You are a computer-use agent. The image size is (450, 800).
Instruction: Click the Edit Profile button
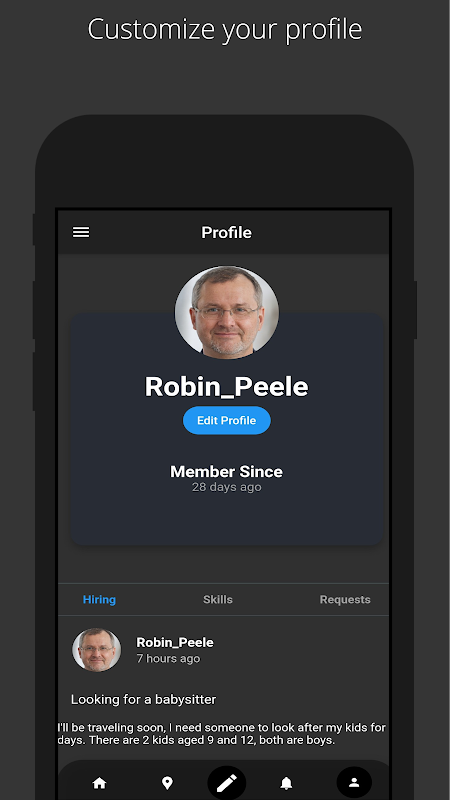coord(227,420)
